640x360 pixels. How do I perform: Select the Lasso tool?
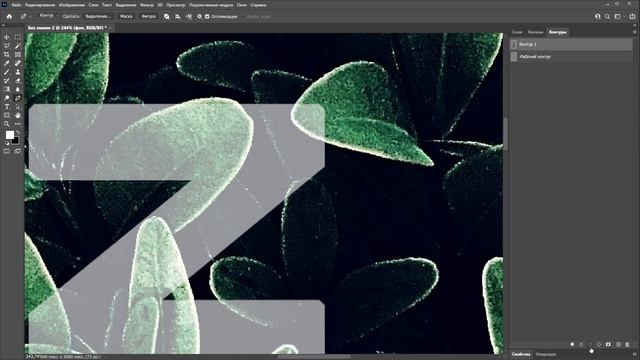click(x=7, y=46)
